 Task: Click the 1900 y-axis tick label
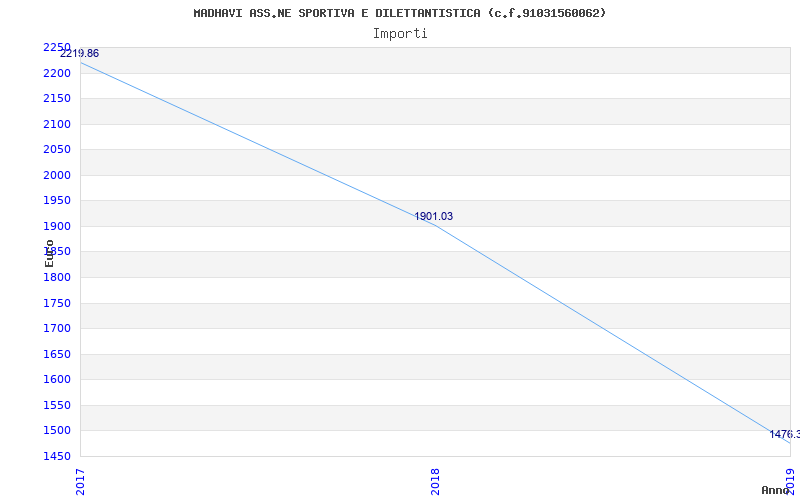click(x=57, y=227)
